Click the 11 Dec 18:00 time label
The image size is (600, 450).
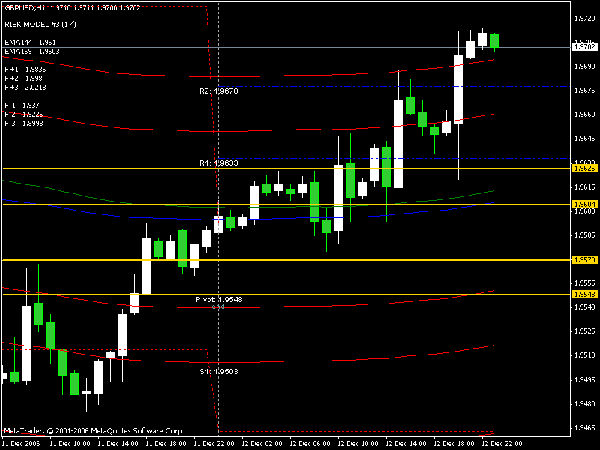point(166,443)
